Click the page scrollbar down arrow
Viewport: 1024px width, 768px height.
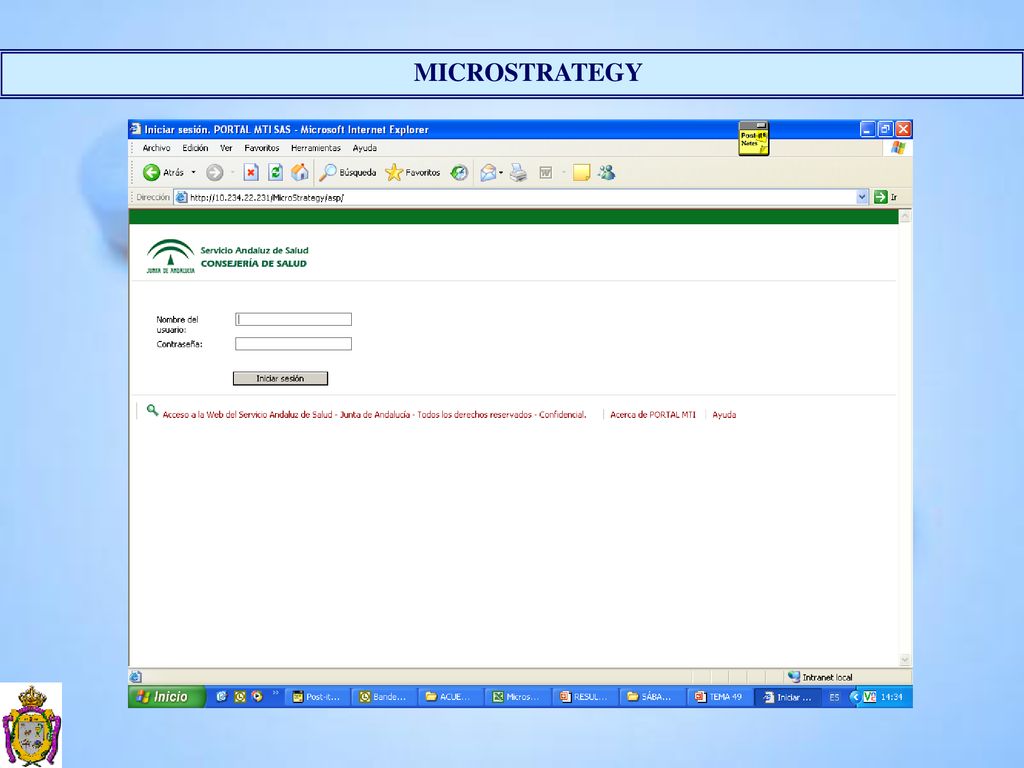click(x=904, y=660)
